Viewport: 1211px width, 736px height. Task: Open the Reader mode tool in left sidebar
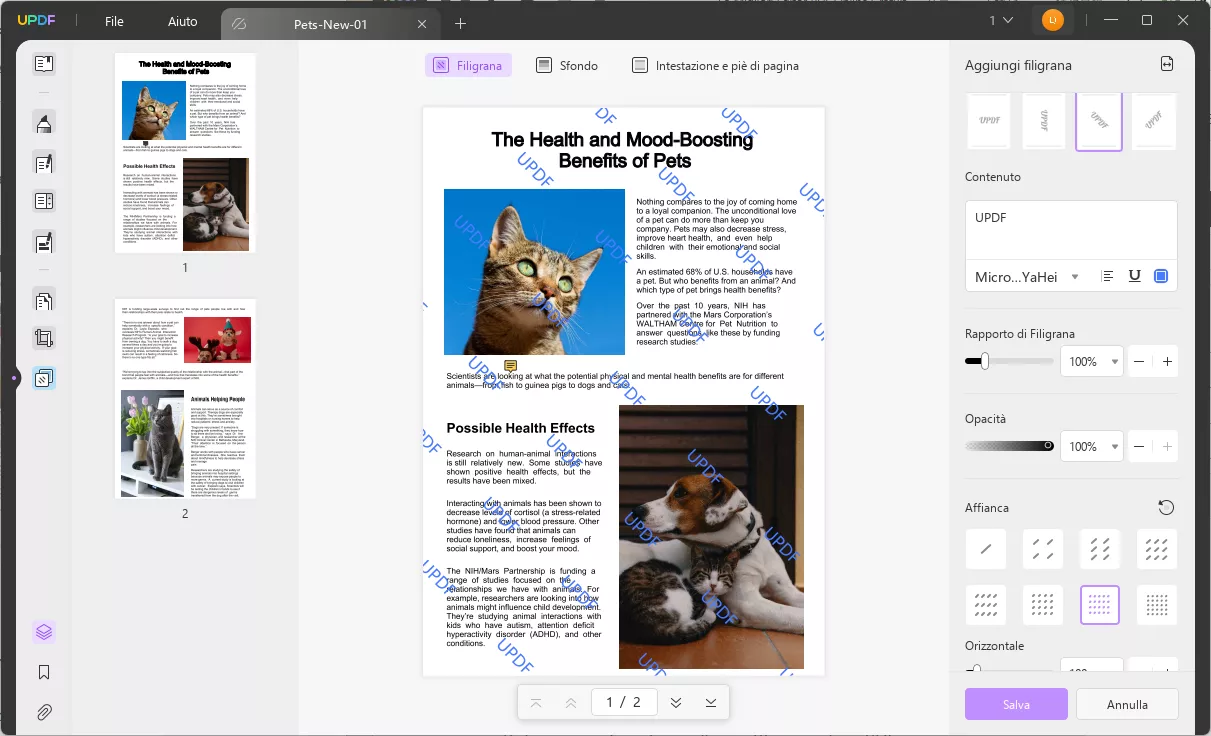pos(44,64)
